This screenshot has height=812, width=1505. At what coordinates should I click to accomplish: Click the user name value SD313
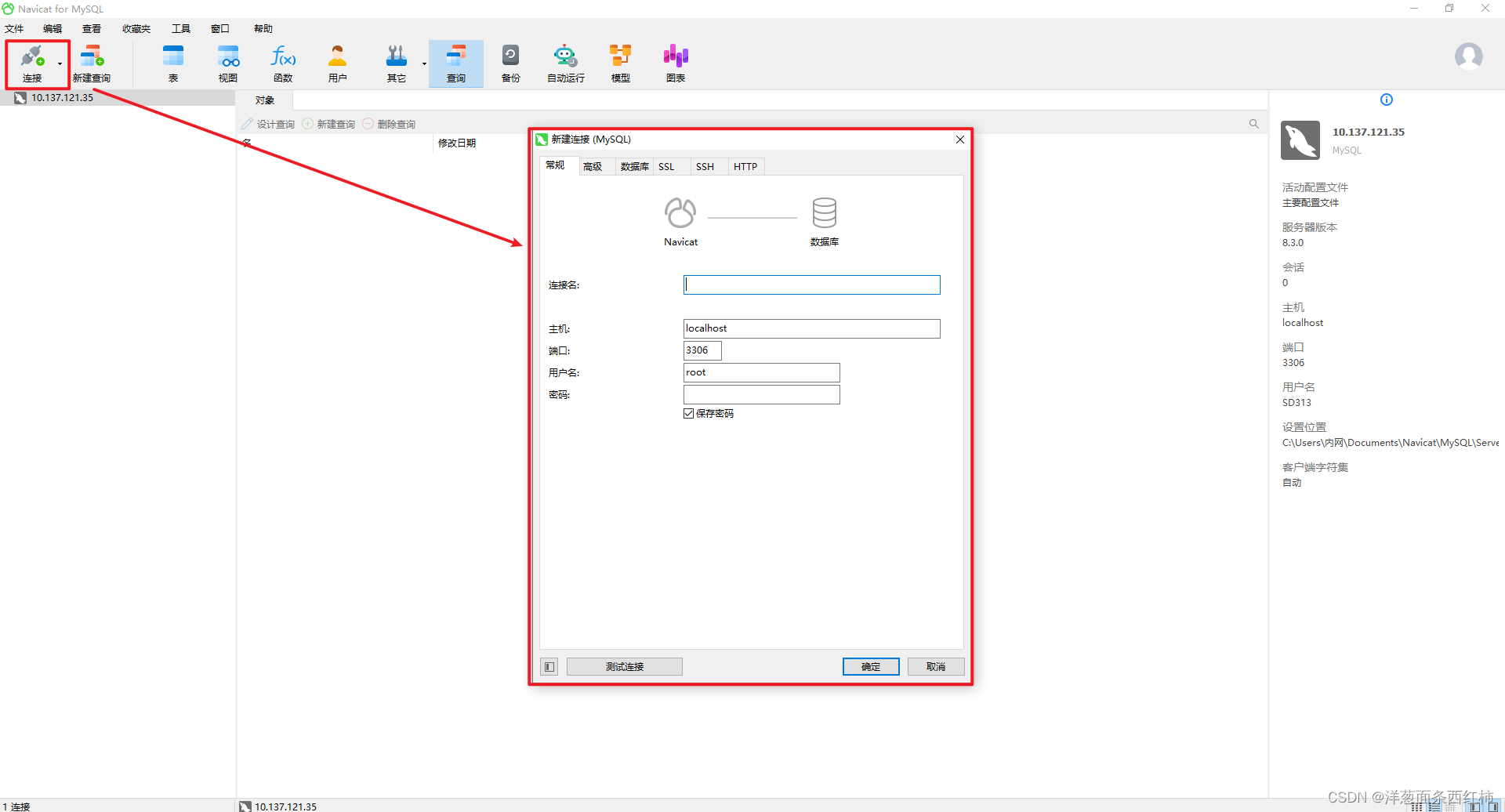(1296, 403)
